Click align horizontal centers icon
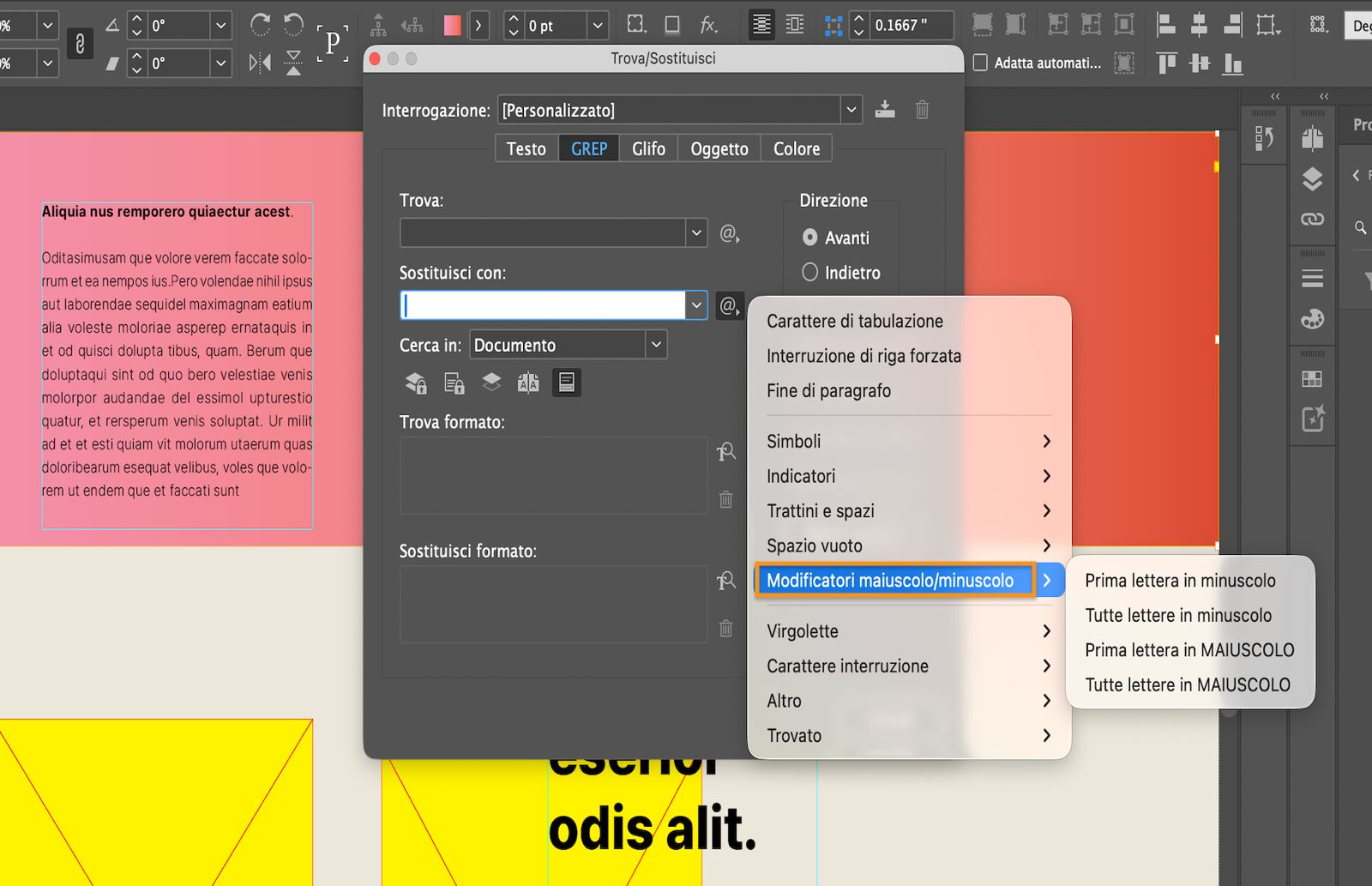The height and width of the screenshot is (886, 1372). tap(1199, 24)
